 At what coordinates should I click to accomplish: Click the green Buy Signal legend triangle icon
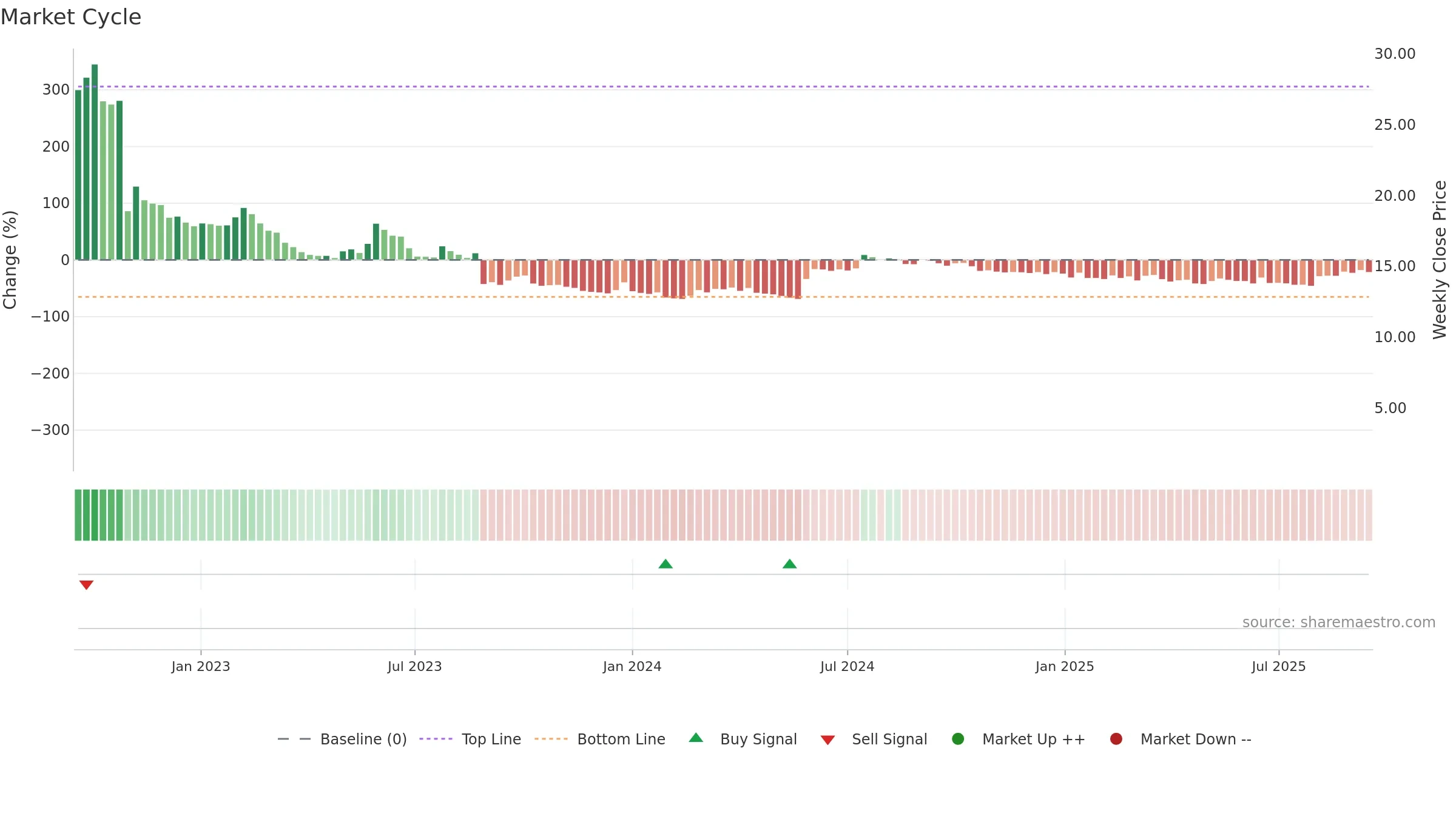(x=696, y=738)
